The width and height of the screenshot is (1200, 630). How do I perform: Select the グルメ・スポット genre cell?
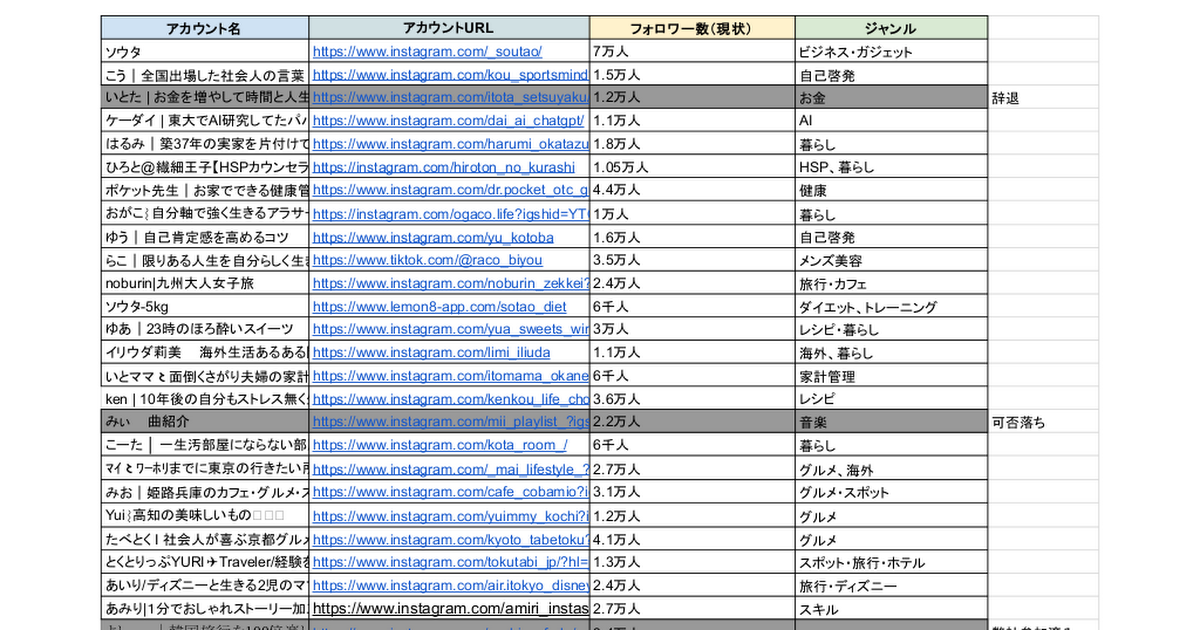coord(891,492)
